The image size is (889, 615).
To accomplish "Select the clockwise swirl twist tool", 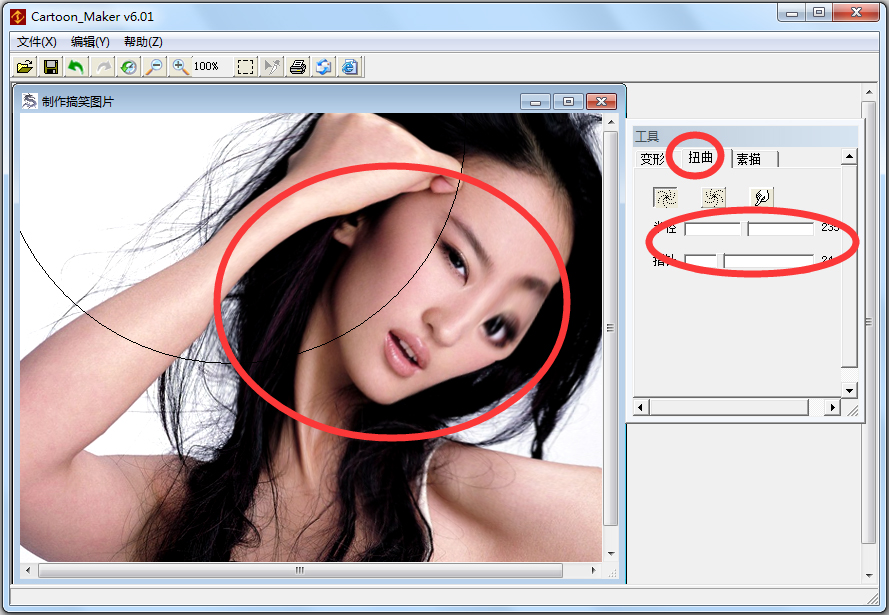I will [x=665, y=197].
